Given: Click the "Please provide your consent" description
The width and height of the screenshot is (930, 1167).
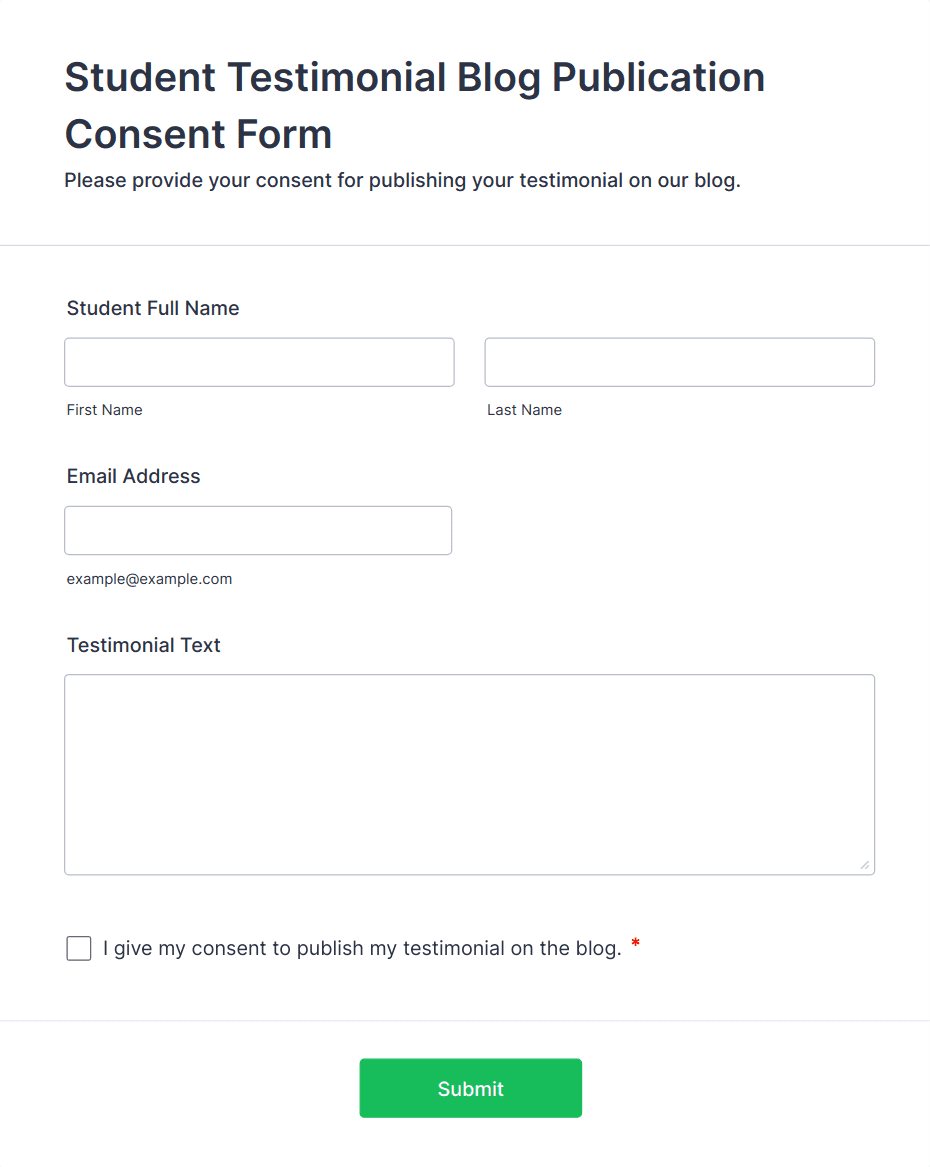Looking at the screenshot, I should 402,181.
